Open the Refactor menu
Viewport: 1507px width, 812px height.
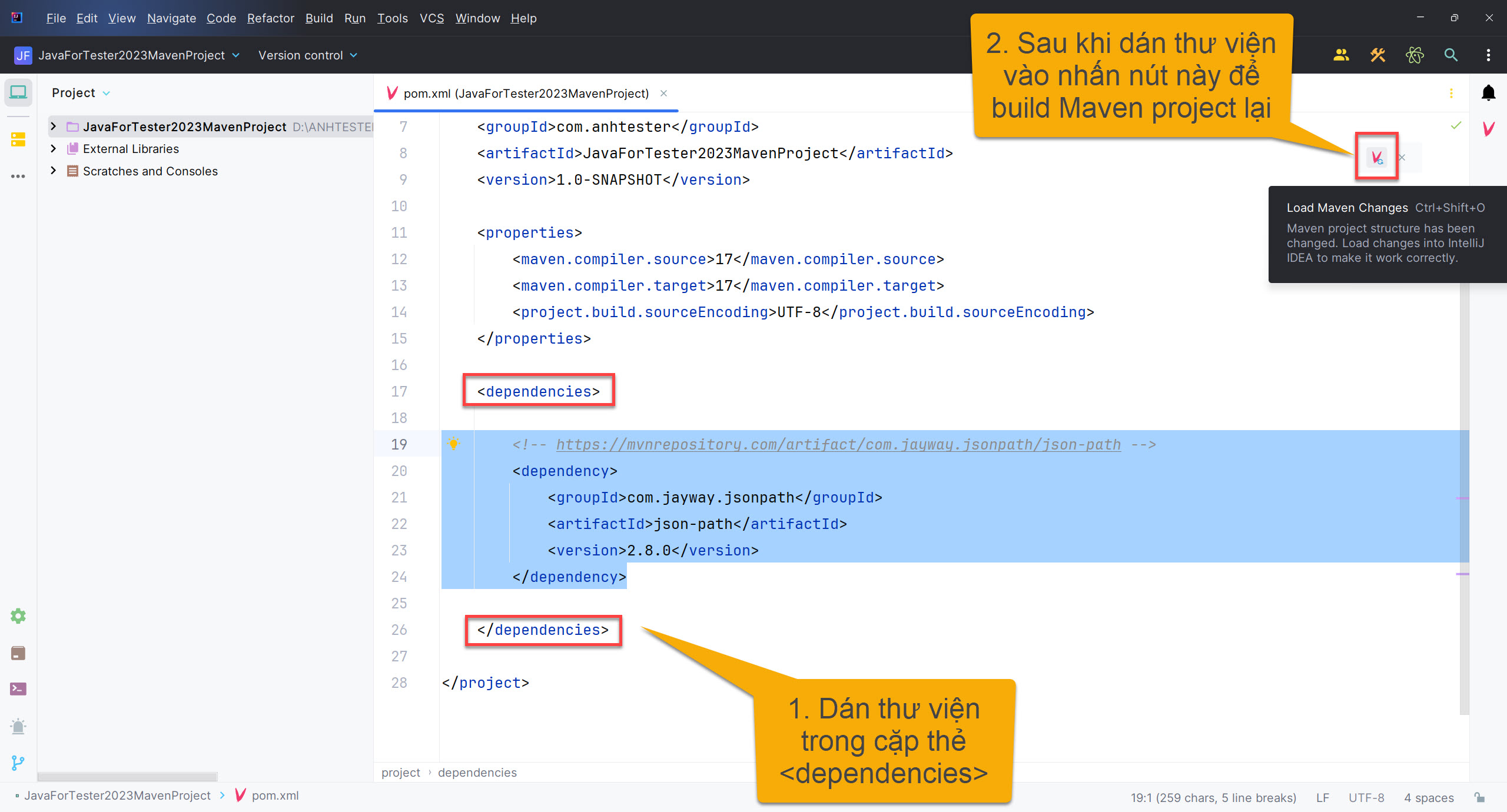270,18
